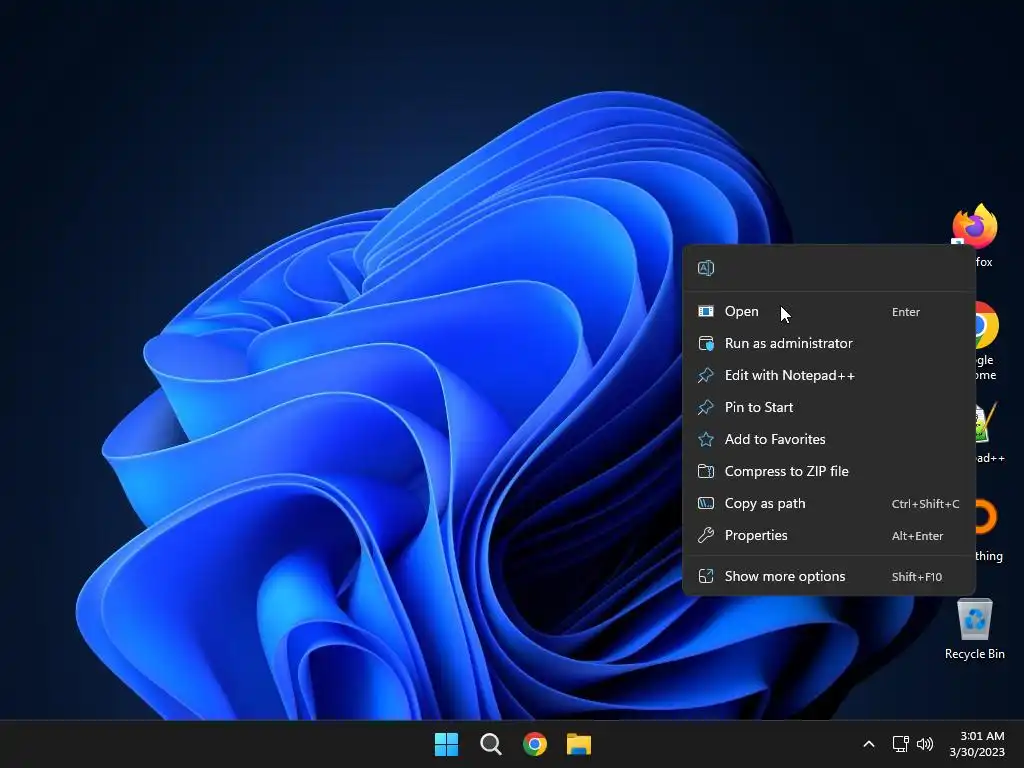The image size is (1024, 768).
Task: Open taskbar Search
Action: (490, 744)
